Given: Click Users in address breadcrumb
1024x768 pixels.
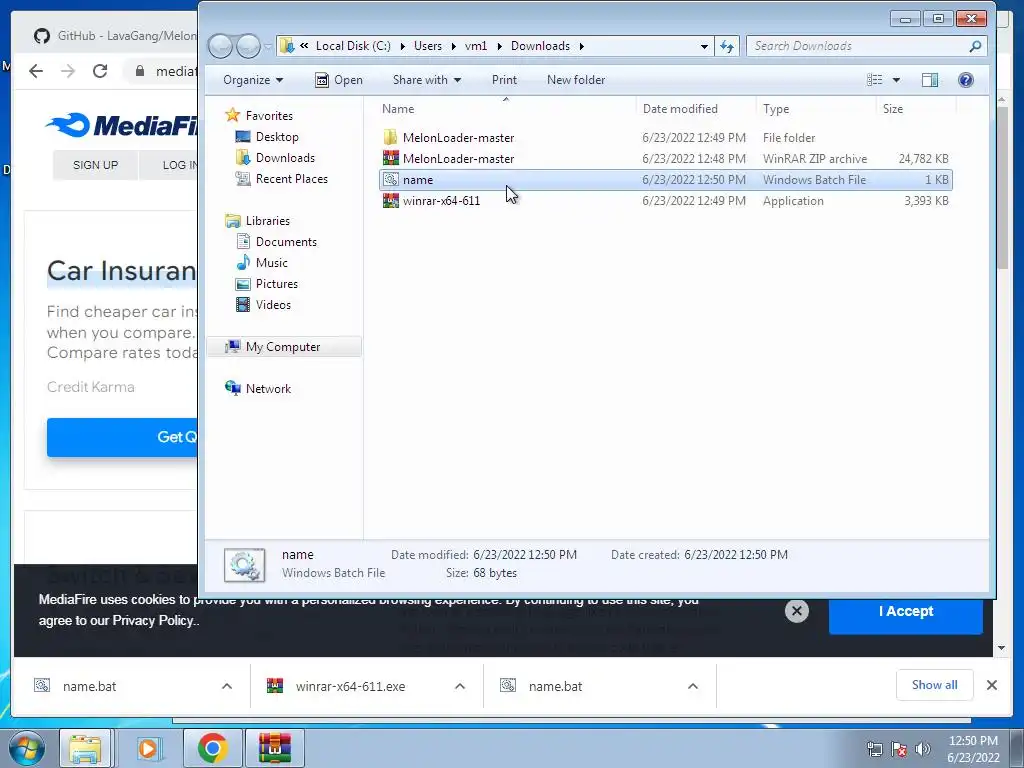Looking at the screenshot, I should click(428, 46).
